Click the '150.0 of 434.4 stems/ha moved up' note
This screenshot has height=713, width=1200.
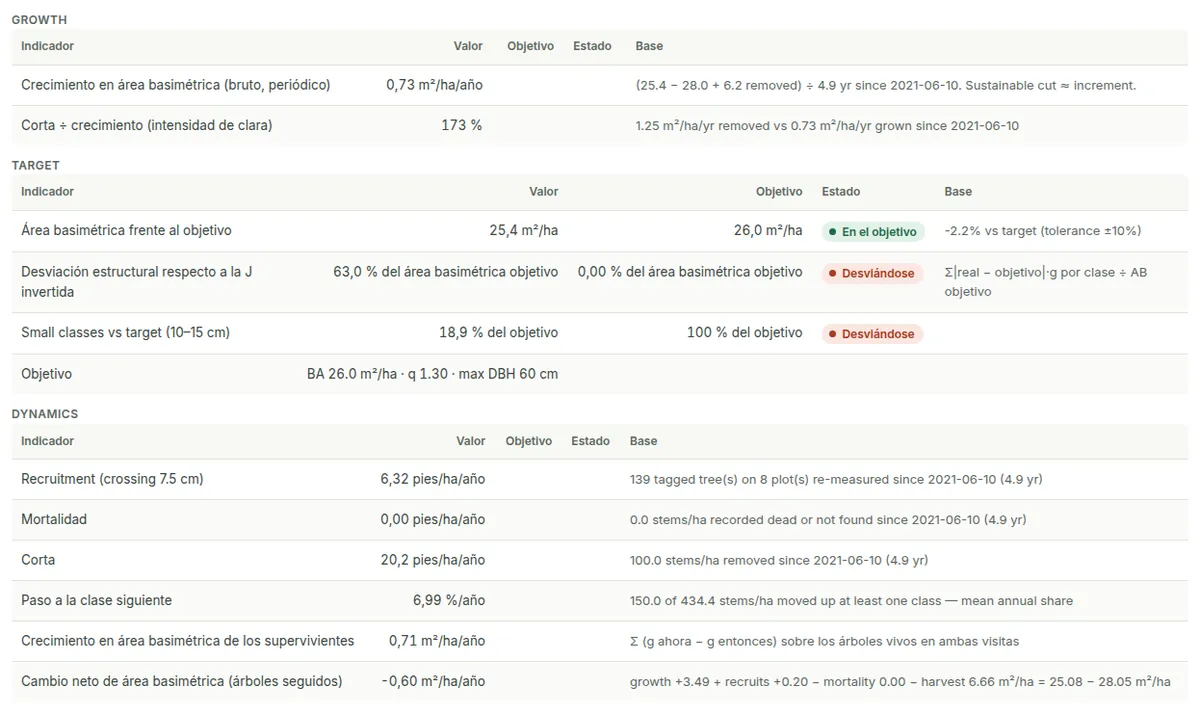coord(851,601)
